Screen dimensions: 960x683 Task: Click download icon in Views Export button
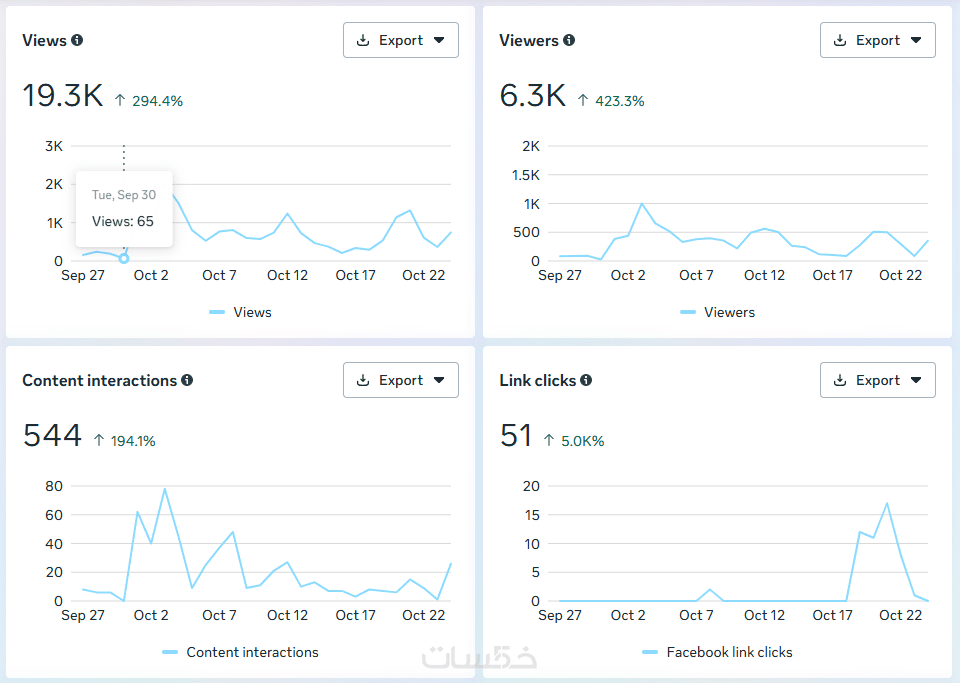tap(363, 40)
